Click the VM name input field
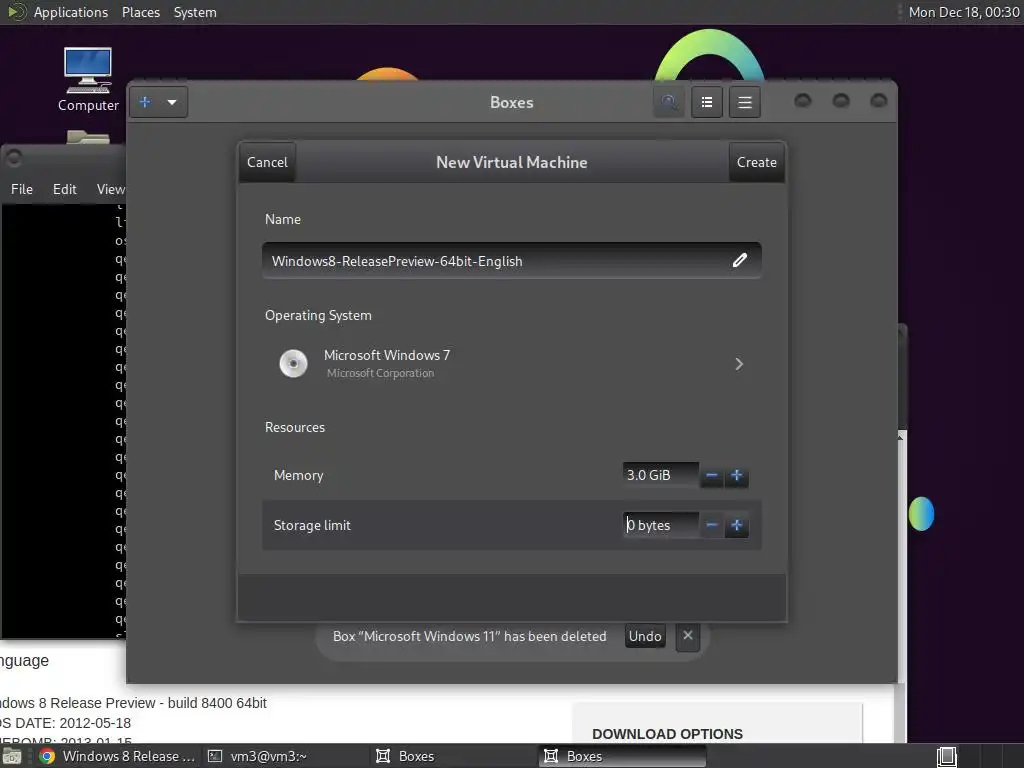Screen dimensions: 1024x768 click(511, 261)
